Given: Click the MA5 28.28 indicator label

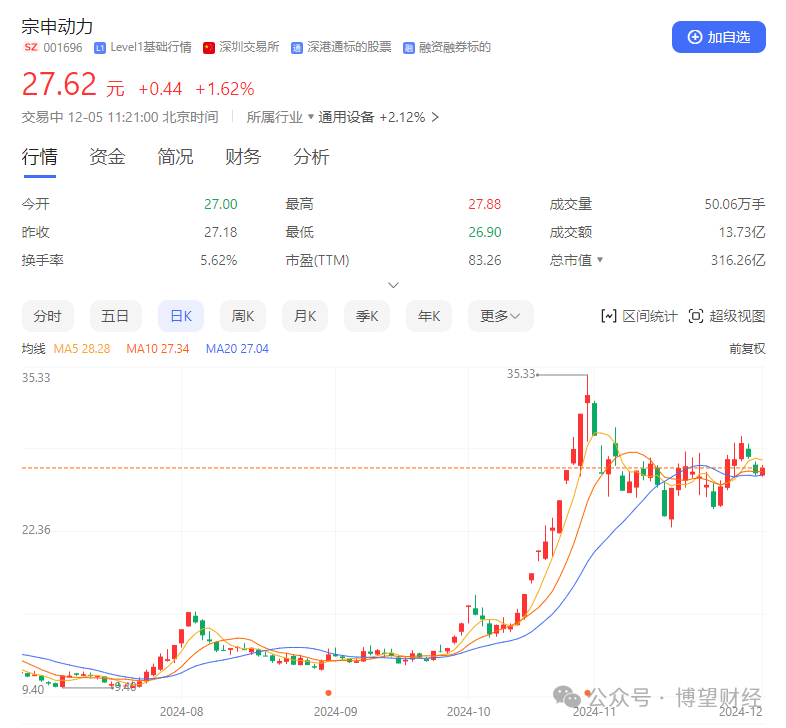Looking at the screenshot, I should [x=82, y=348].
